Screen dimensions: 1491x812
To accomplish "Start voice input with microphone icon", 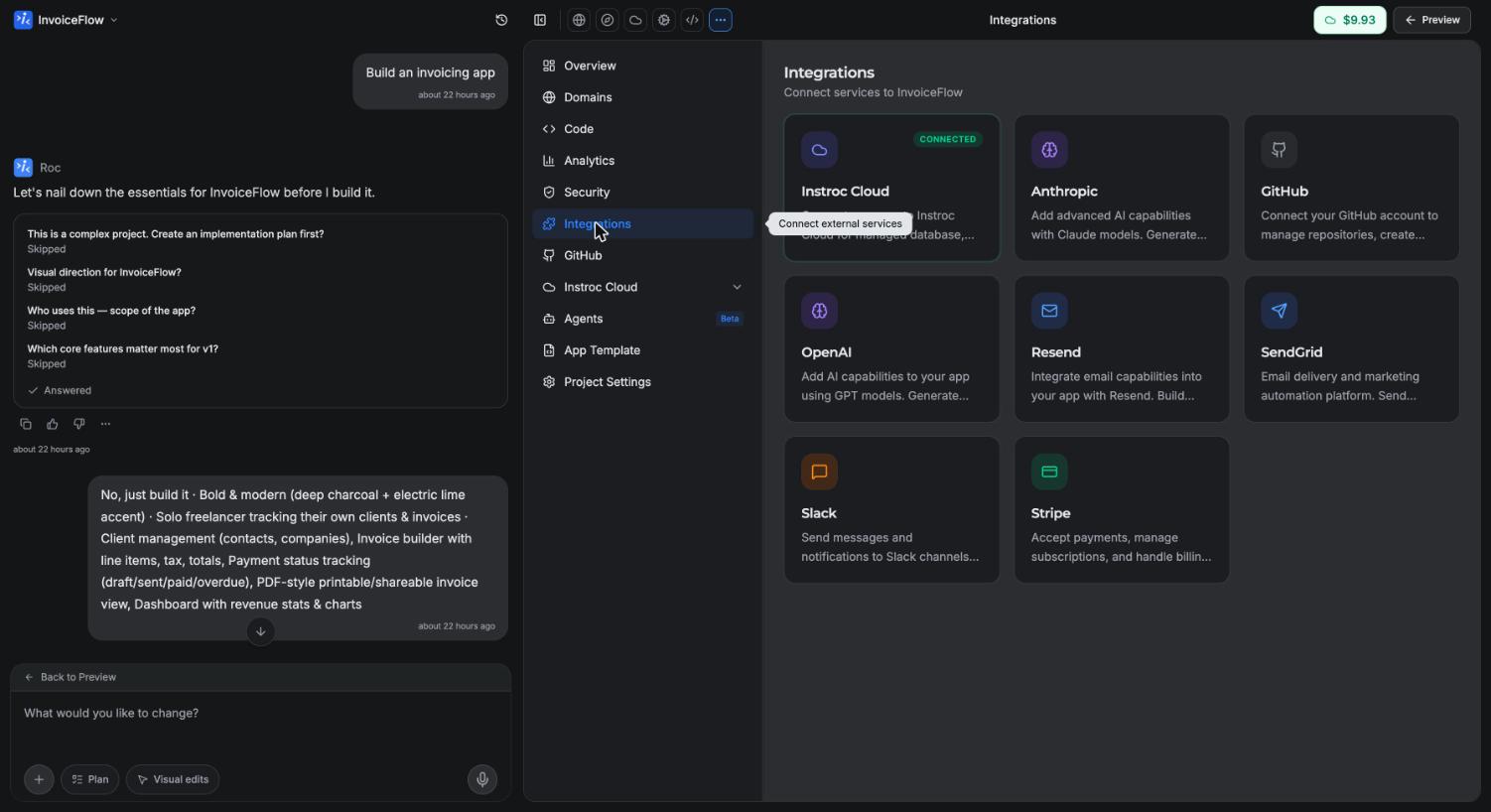I will [482, 779].
